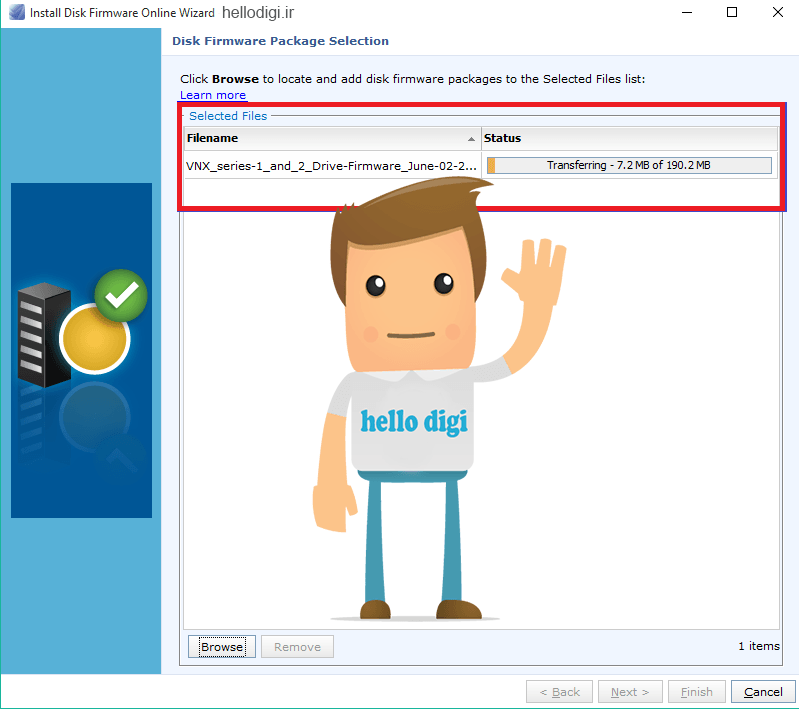Click the Transferring progress bar

pyautogui.click(x=629, y=165)
